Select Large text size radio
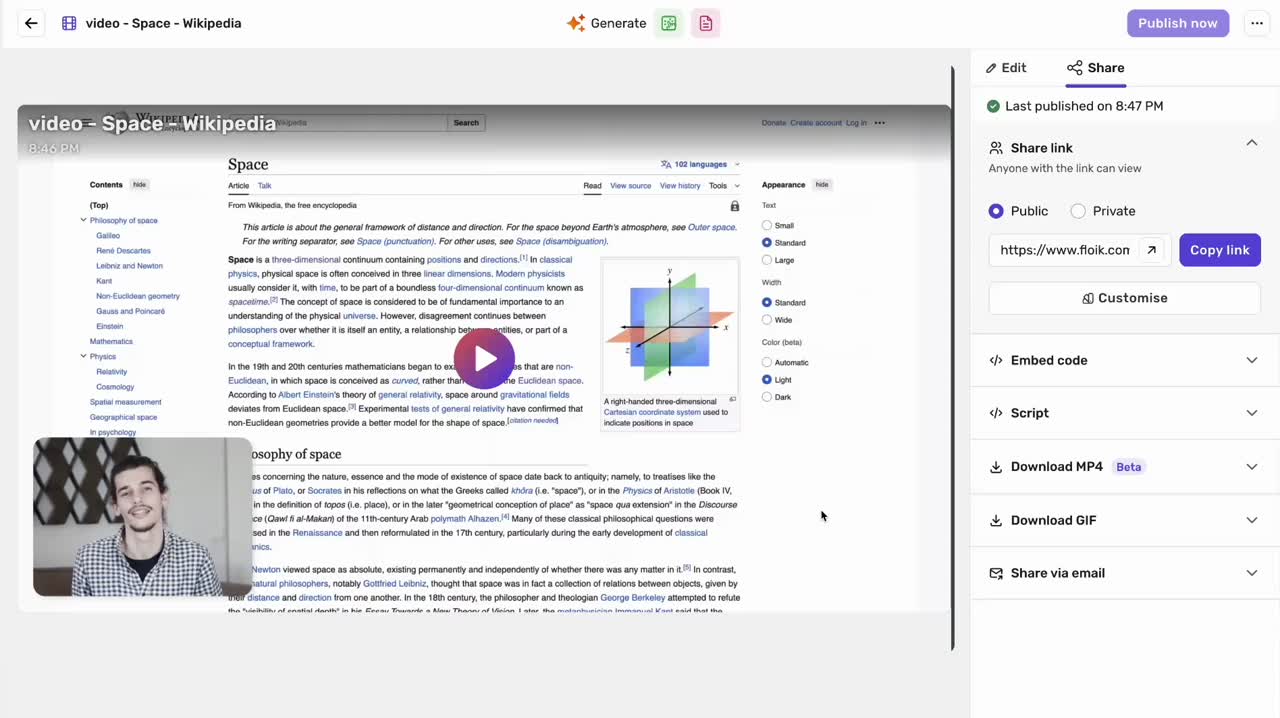Image resolution: width=1280 pixels, height=718 pixels. coord(767,260)
